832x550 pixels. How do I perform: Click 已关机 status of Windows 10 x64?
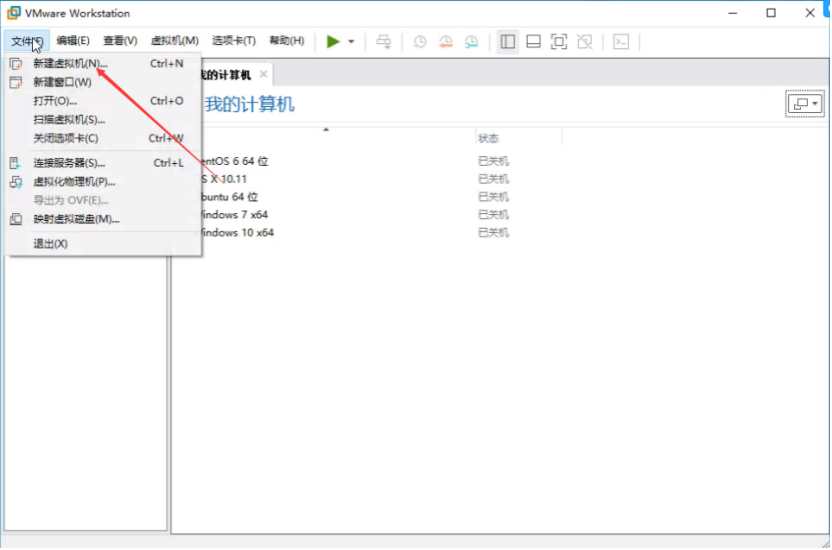coord(493,233)
